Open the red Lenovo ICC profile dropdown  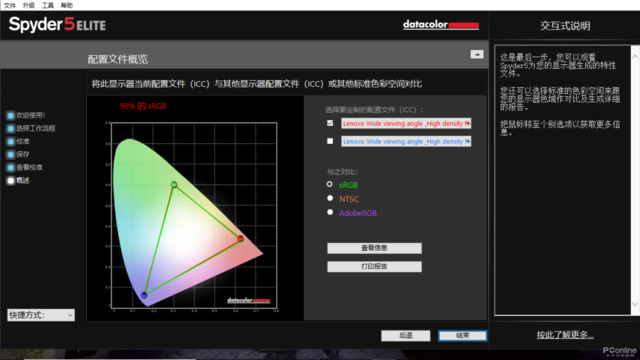click(406, 123)
